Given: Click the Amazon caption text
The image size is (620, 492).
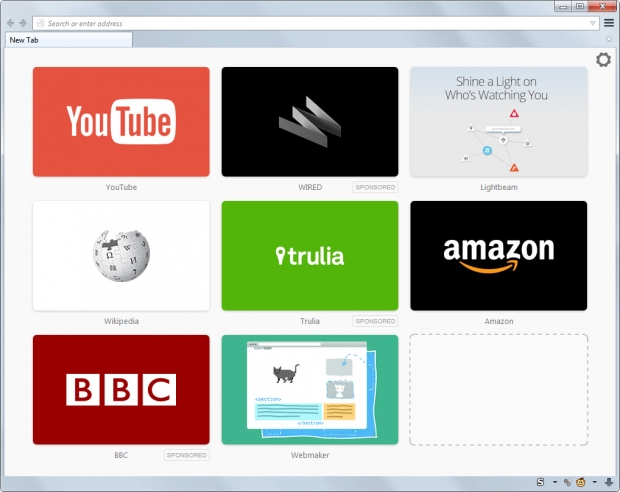Looking at the screenshot, I should click(499, 321).
